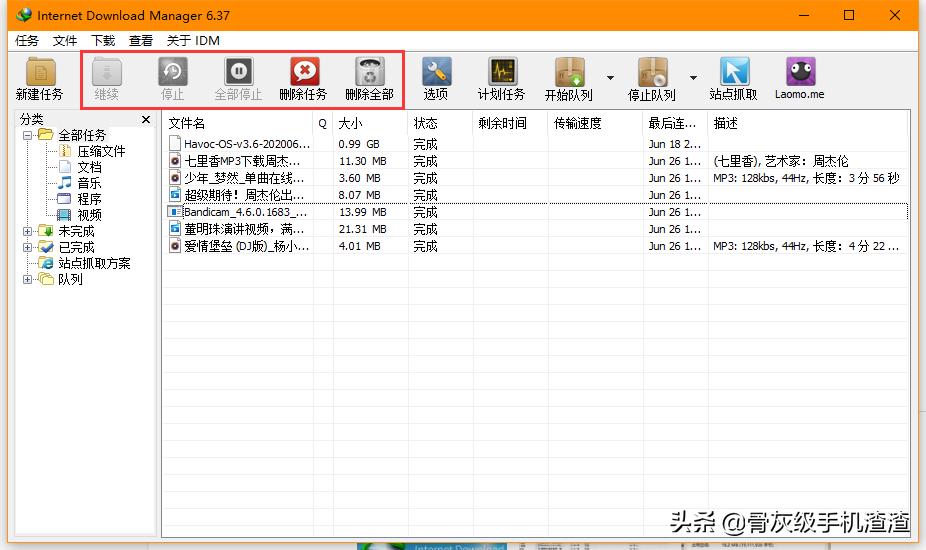This screenshot has width=926, height=550.
Task: Open 选项 options tools icon
Action: 436,72
